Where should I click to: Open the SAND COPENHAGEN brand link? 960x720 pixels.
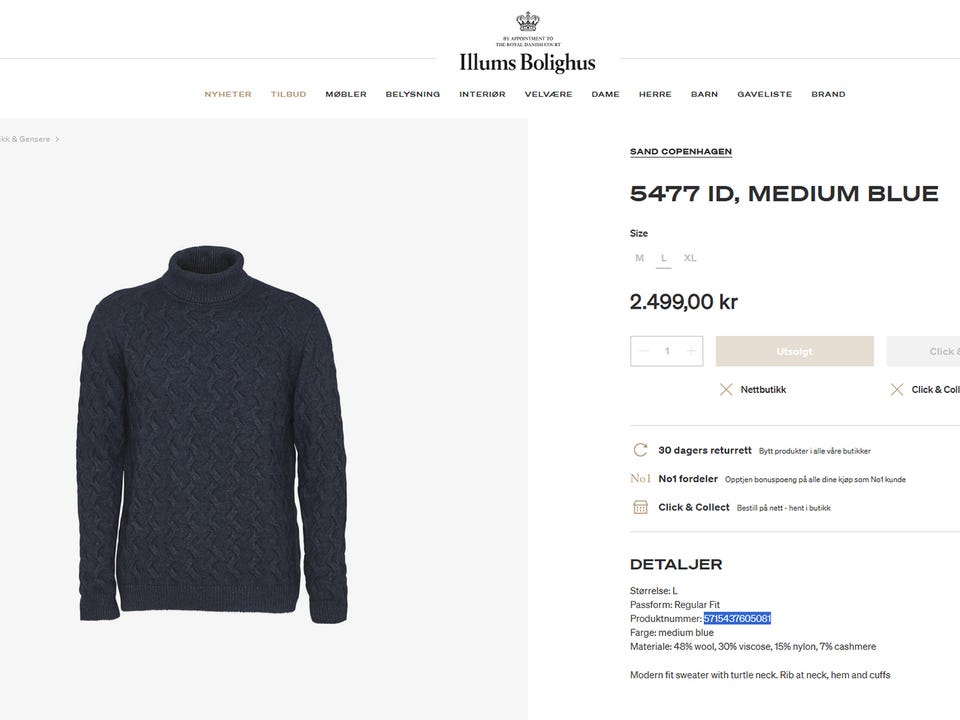coord(681,151)
